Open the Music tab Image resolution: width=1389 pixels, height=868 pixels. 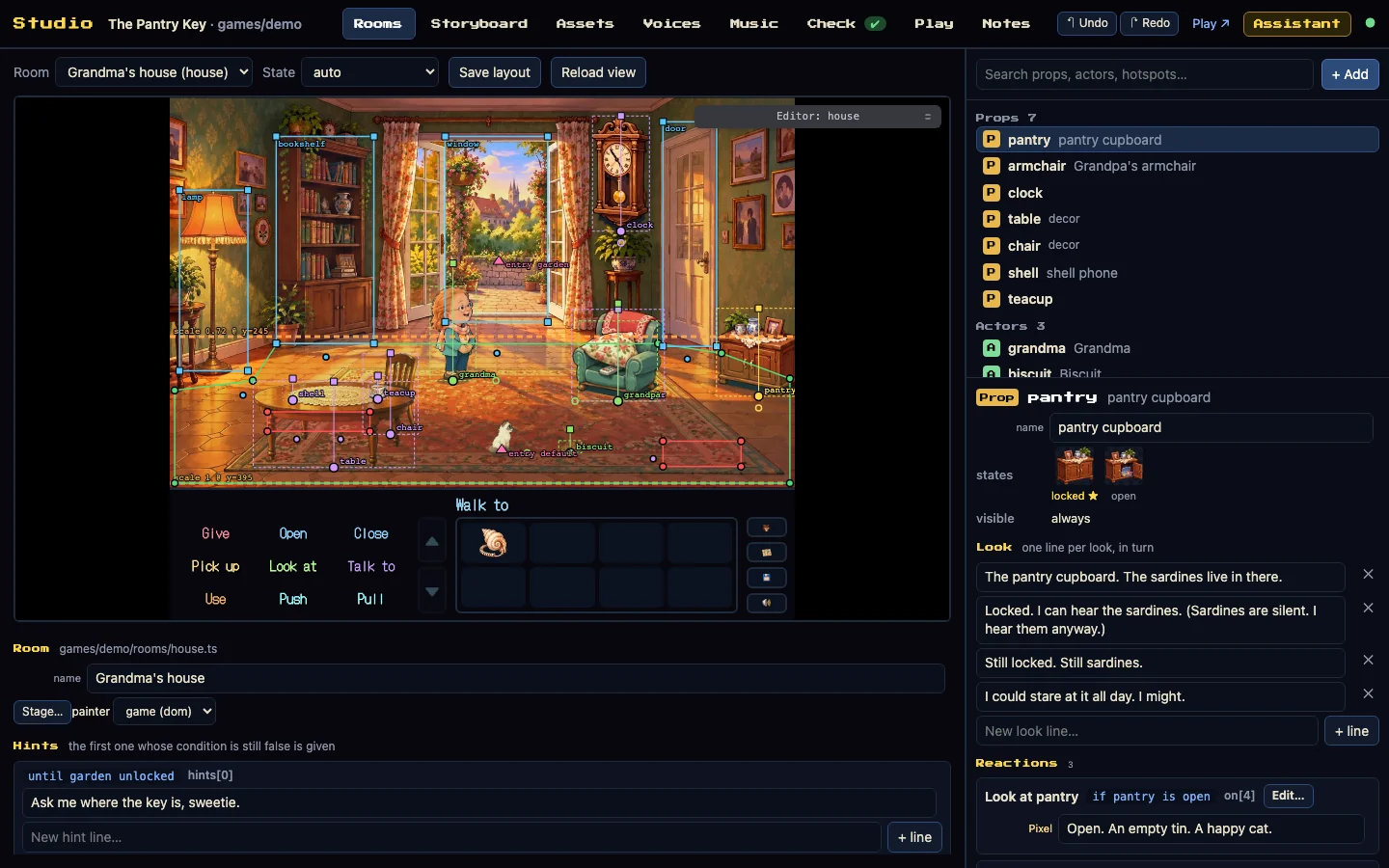753,23
